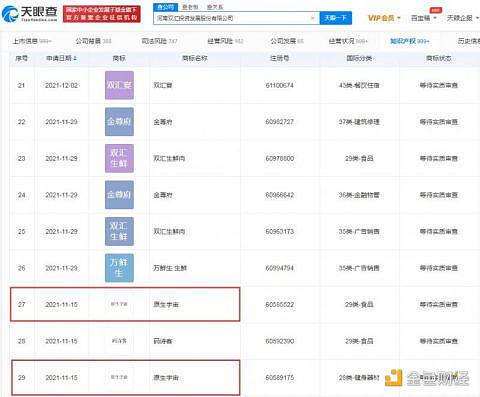Click the 金尊府 trademark icon in row 24
The width and height of the screenshot is (480, 397).
click(x=119, y=195)
